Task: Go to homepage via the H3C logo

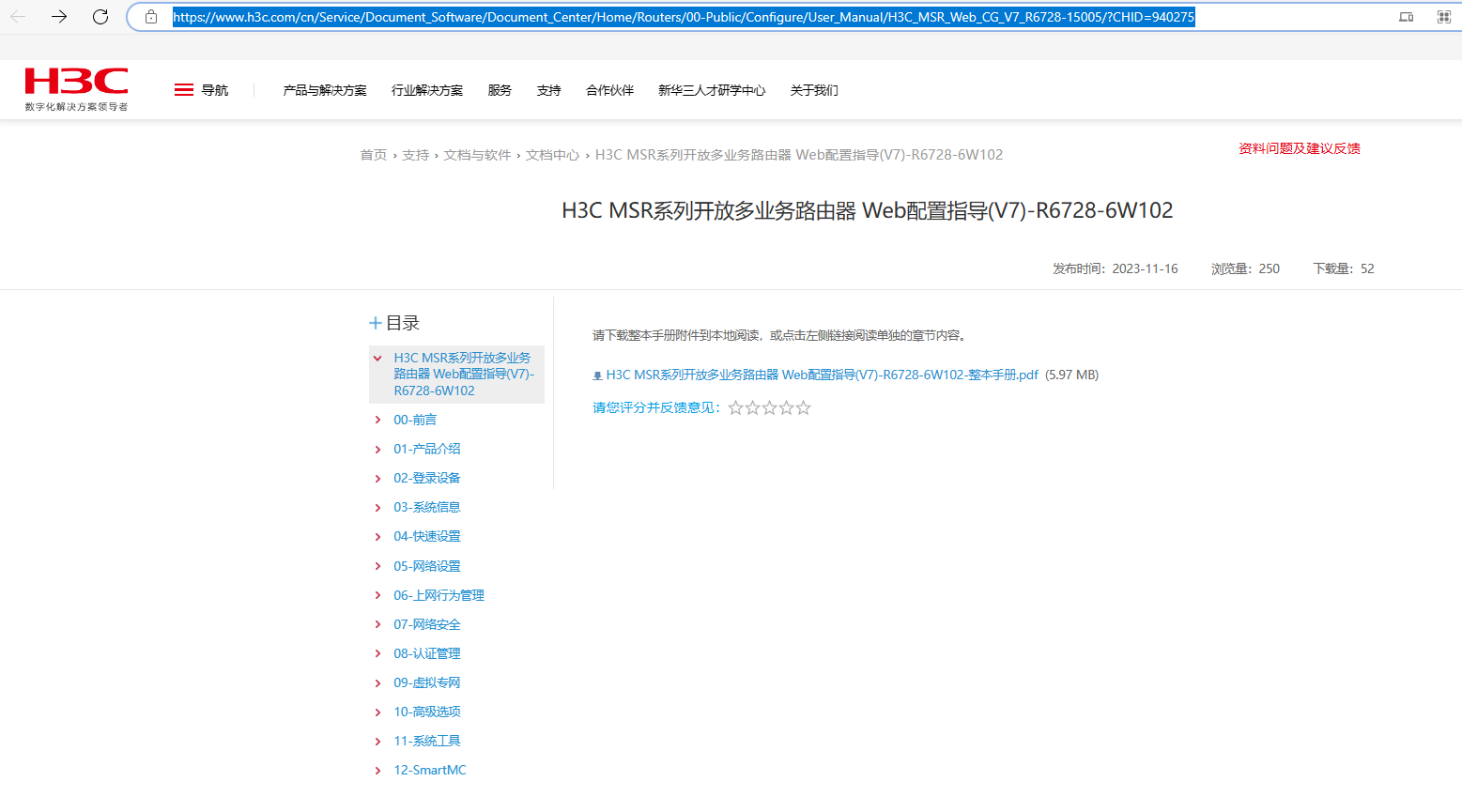Action: tap(77, 89)
